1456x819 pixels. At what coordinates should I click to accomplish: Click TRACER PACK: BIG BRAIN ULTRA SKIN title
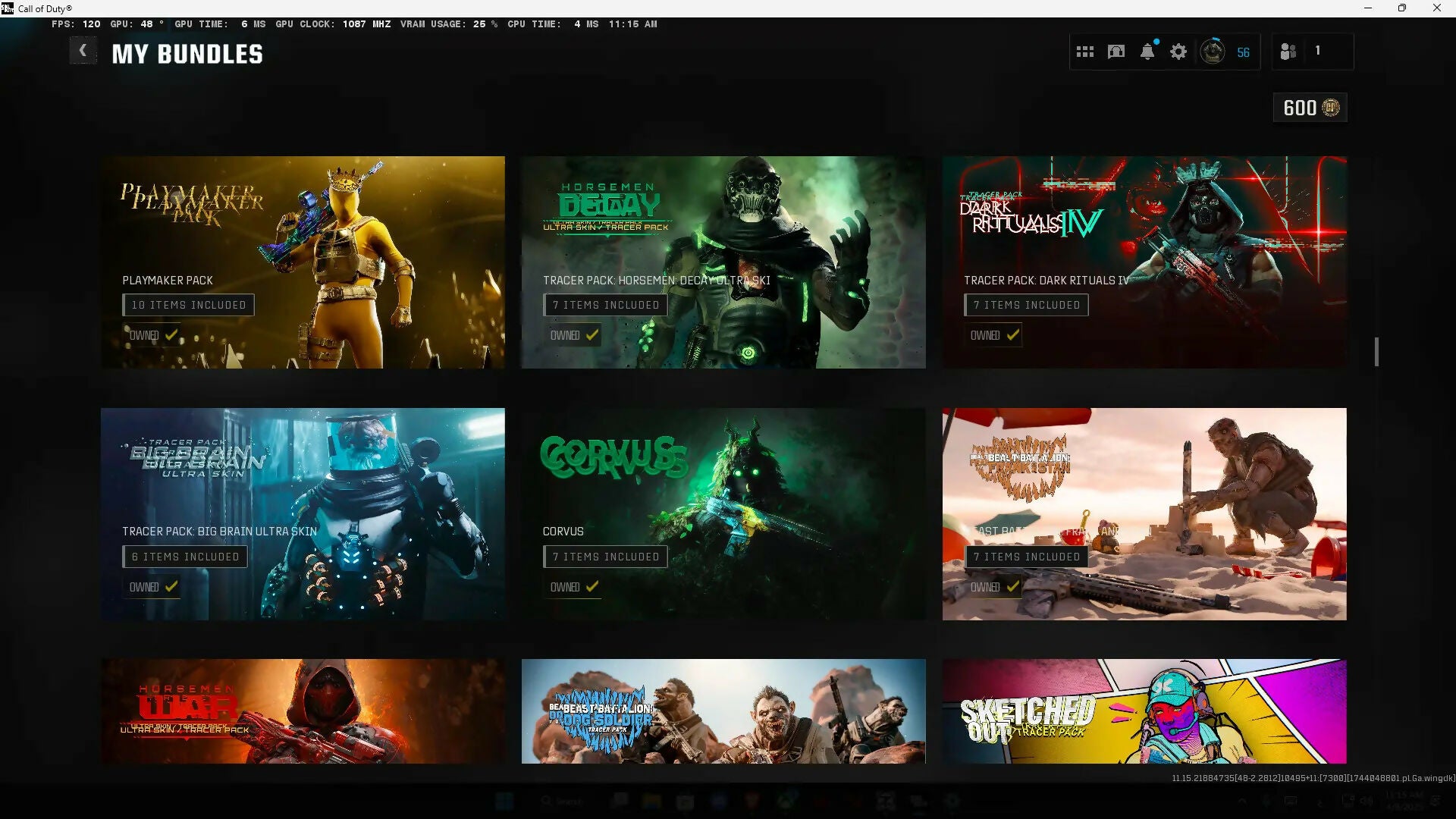click(x=220, y=532)
